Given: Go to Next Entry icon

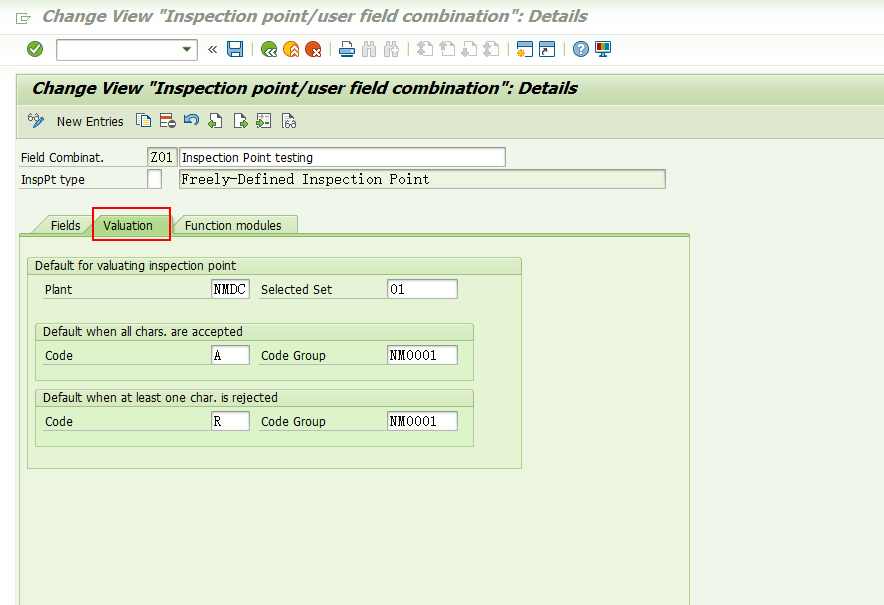Looking at the screenshot, I should [240, 121].
